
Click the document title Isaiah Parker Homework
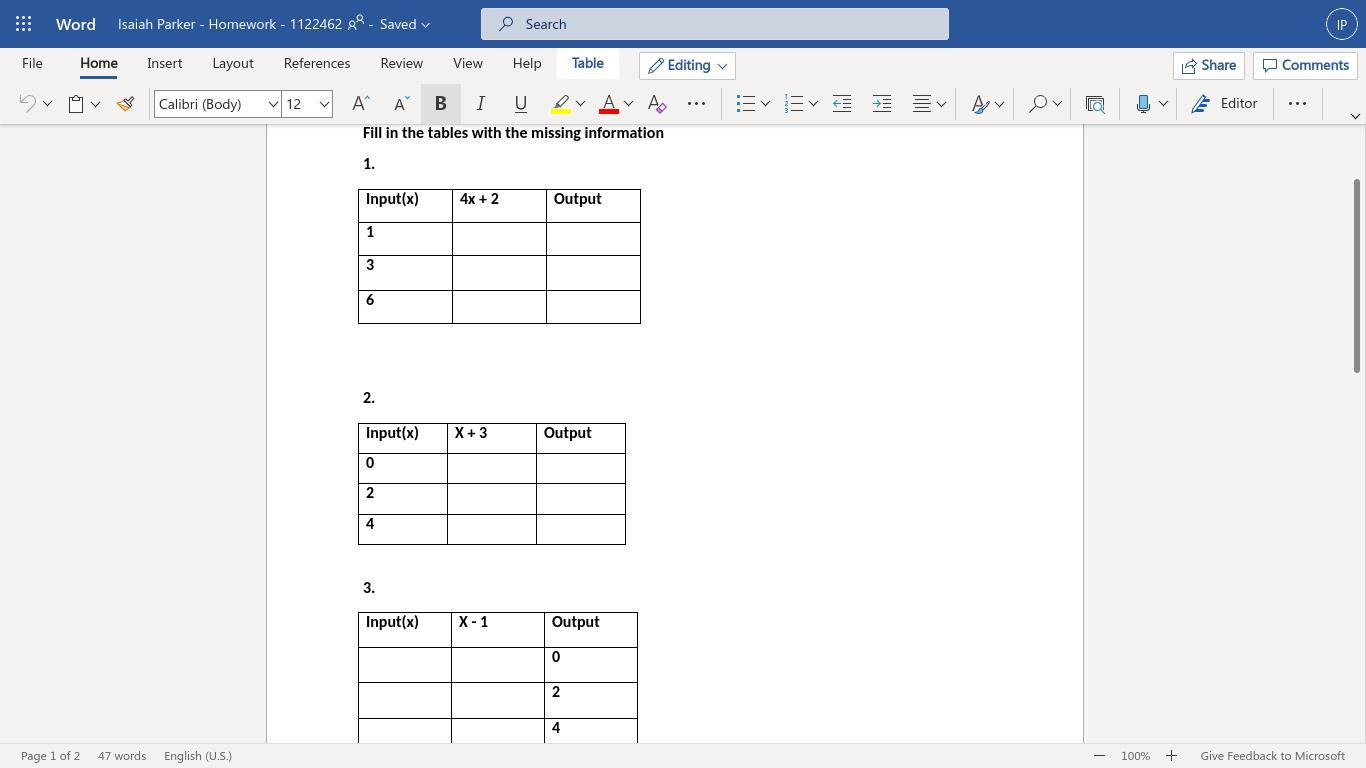click(x=230, y=24)
